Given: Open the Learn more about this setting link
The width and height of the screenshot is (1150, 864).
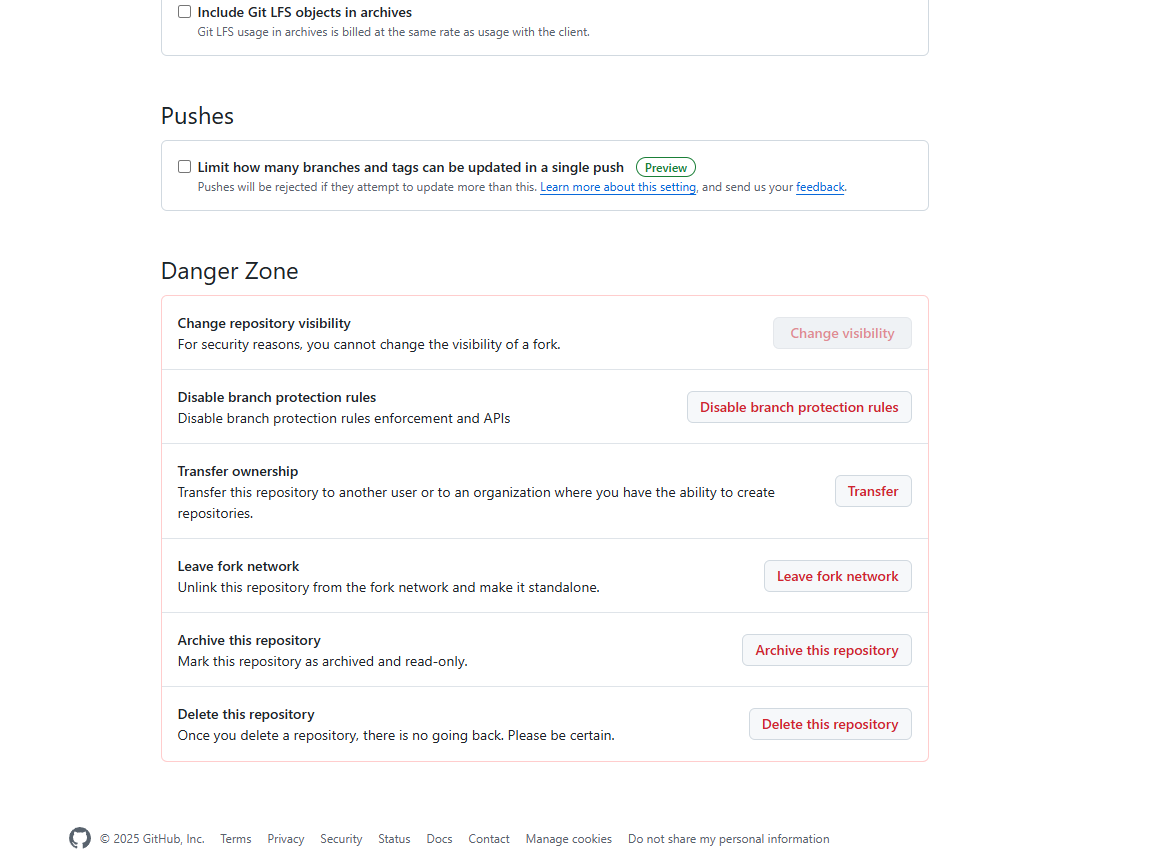Looking at the screenshot, I should coord(618,187).
